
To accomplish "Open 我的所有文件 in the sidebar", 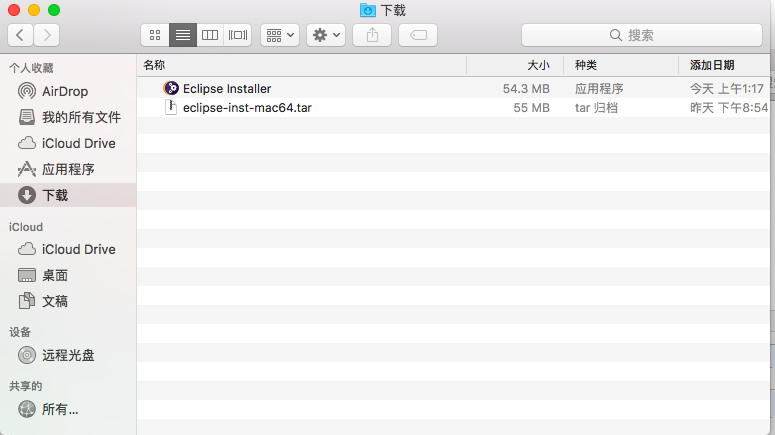I will point(69,117).
